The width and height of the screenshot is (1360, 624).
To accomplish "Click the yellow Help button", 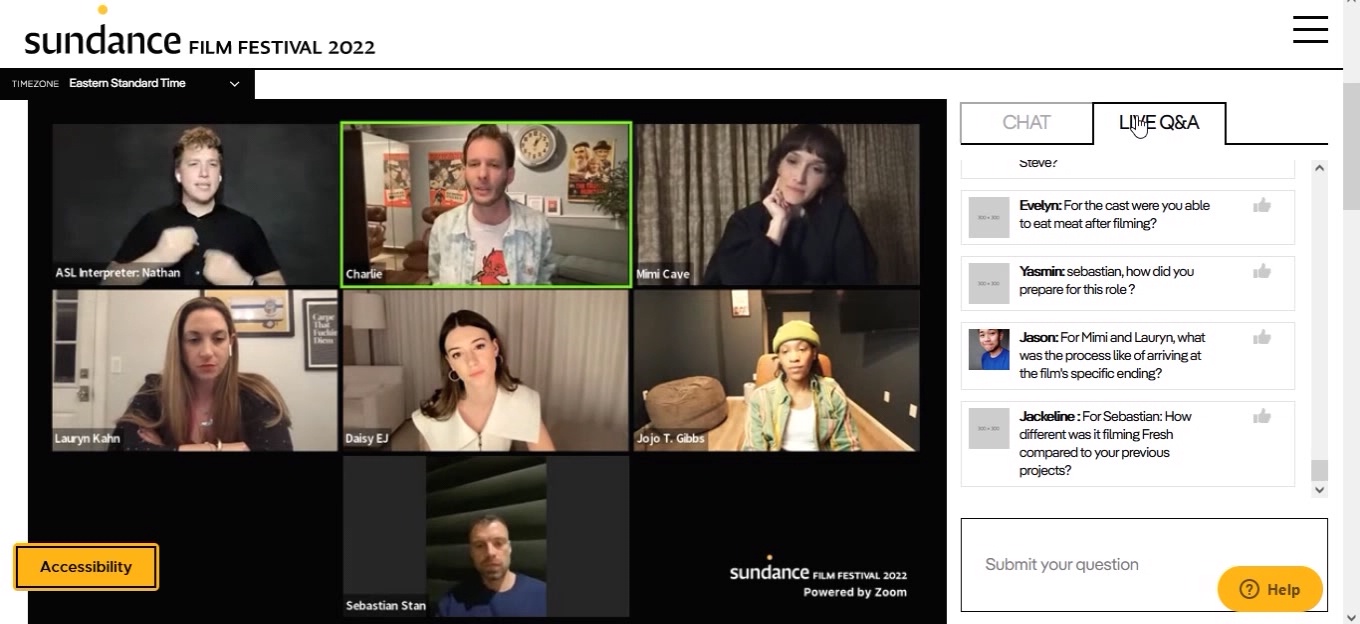I will [1269, 589].
